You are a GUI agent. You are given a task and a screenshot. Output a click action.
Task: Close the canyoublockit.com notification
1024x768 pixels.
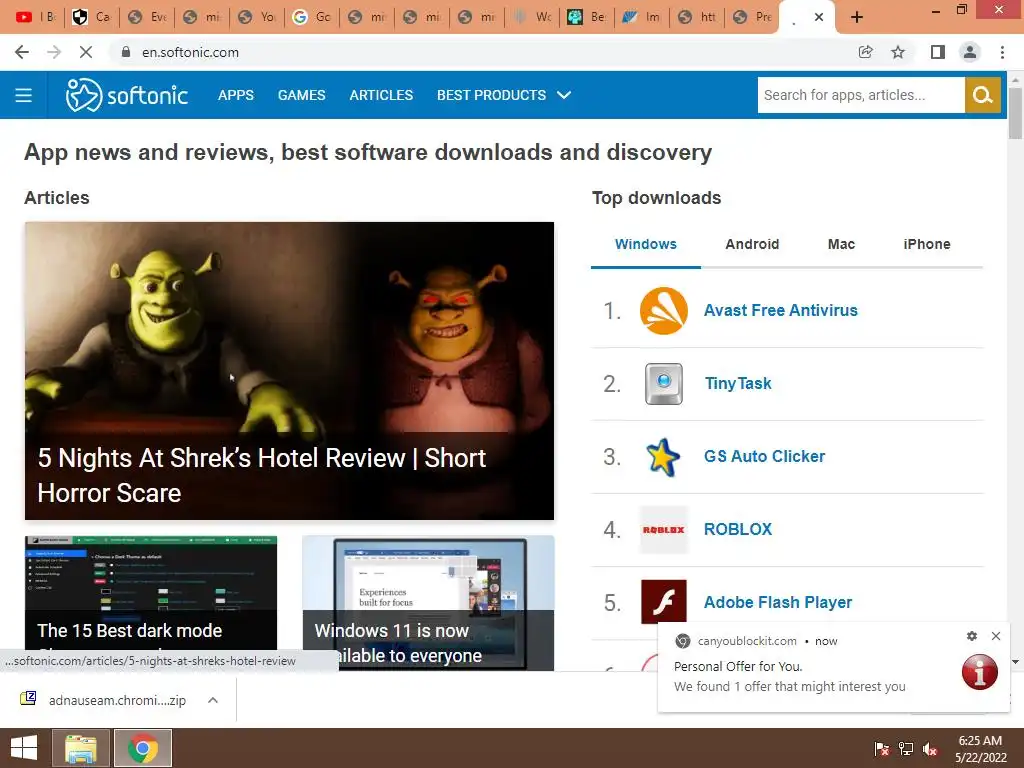(996, 636)
